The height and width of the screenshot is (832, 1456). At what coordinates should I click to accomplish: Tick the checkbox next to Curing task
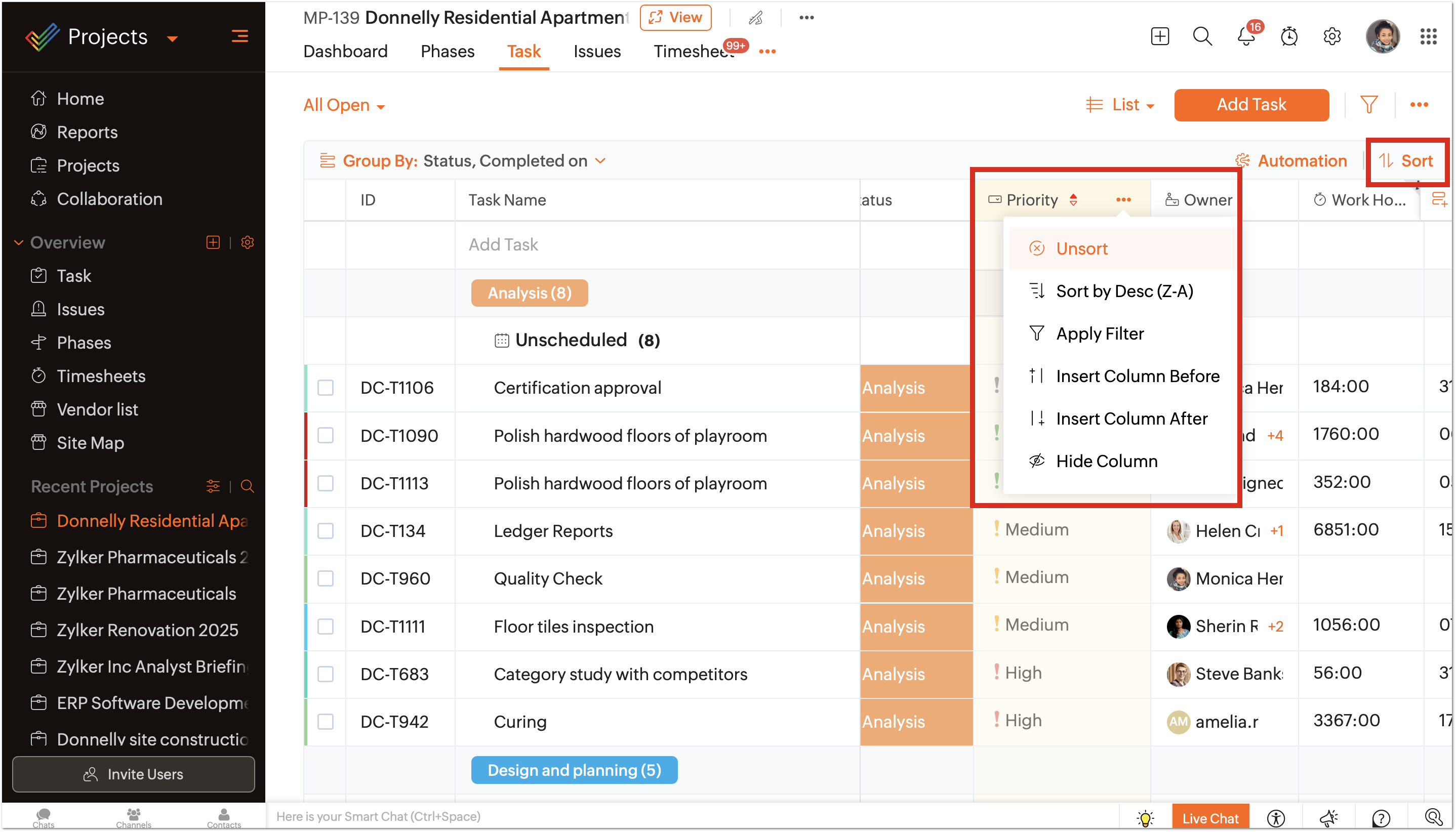[325, 721]
